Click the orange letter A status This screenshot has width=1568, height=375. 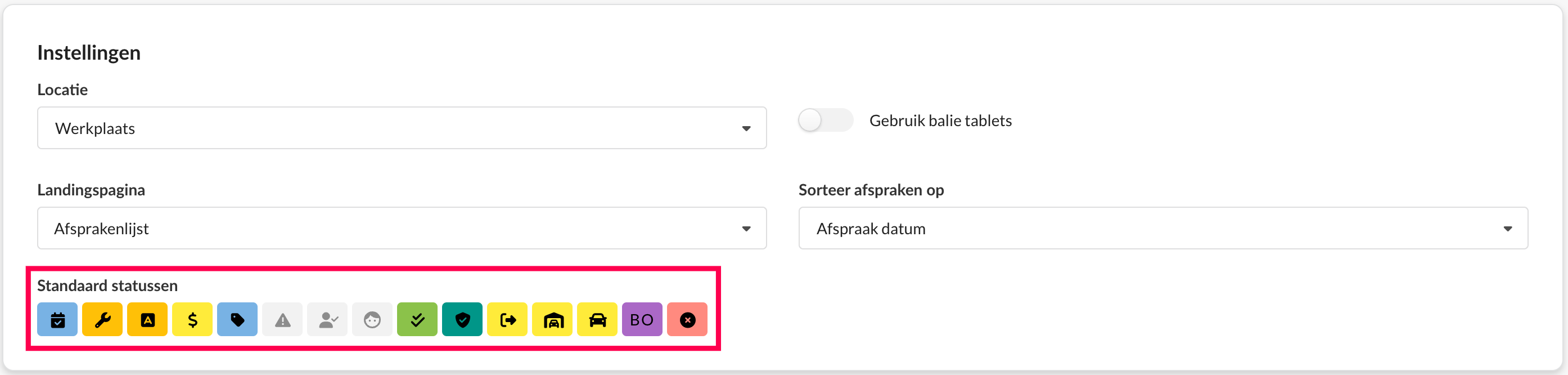tap(147, 319)
